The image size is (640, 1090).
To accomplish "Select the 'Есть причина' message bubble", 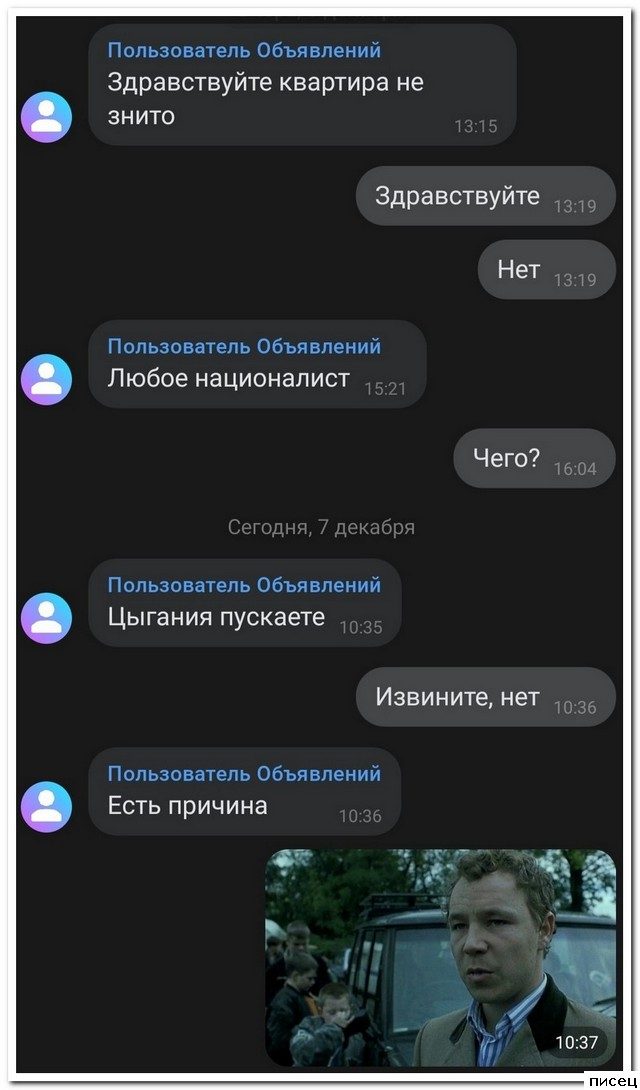I will [245, 791].
